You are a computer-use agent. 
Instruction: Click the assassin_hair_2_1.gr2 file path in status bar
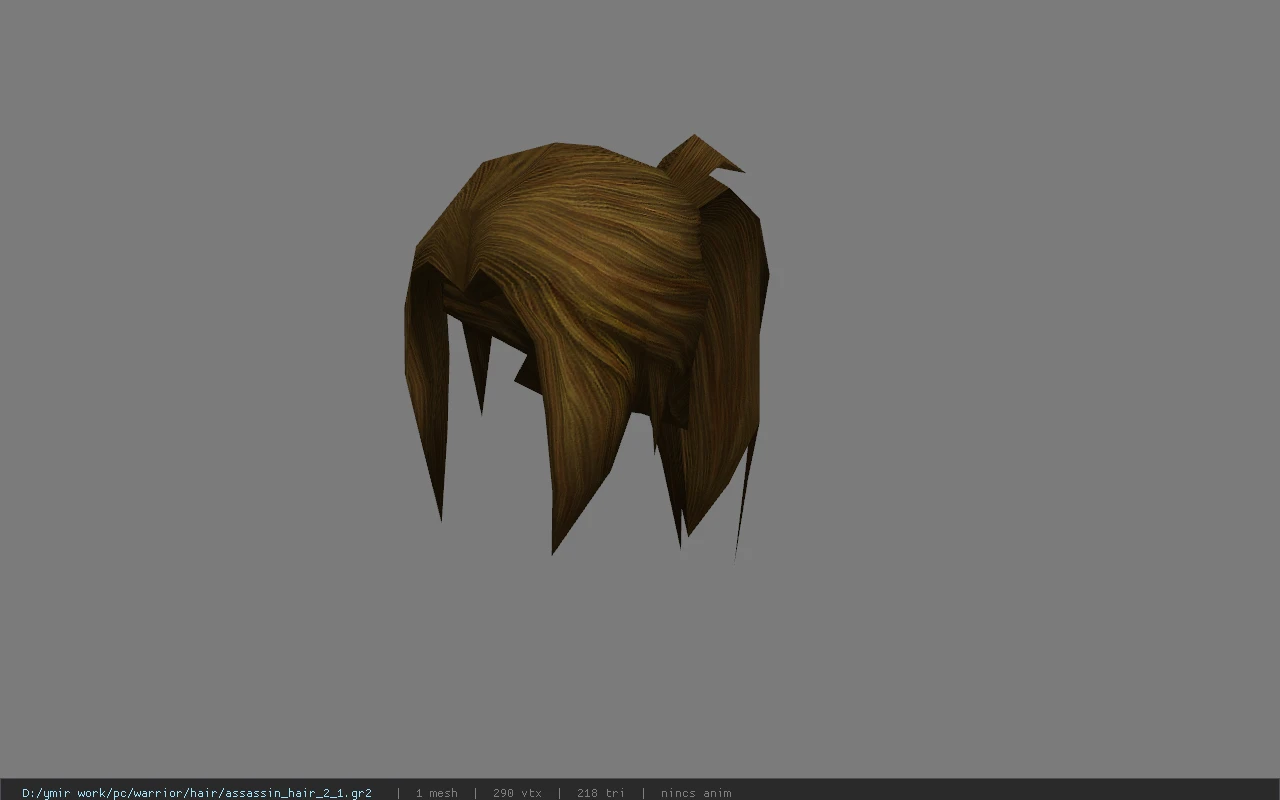[x=197, y=793]
